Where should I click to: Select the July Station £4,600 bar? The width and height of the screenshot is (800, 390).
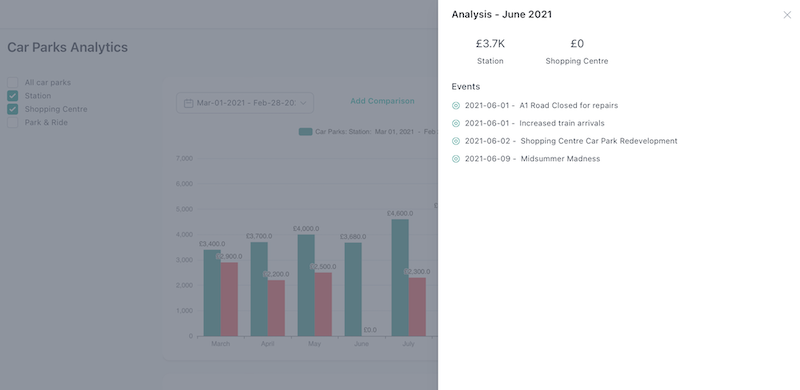(400, 278)
